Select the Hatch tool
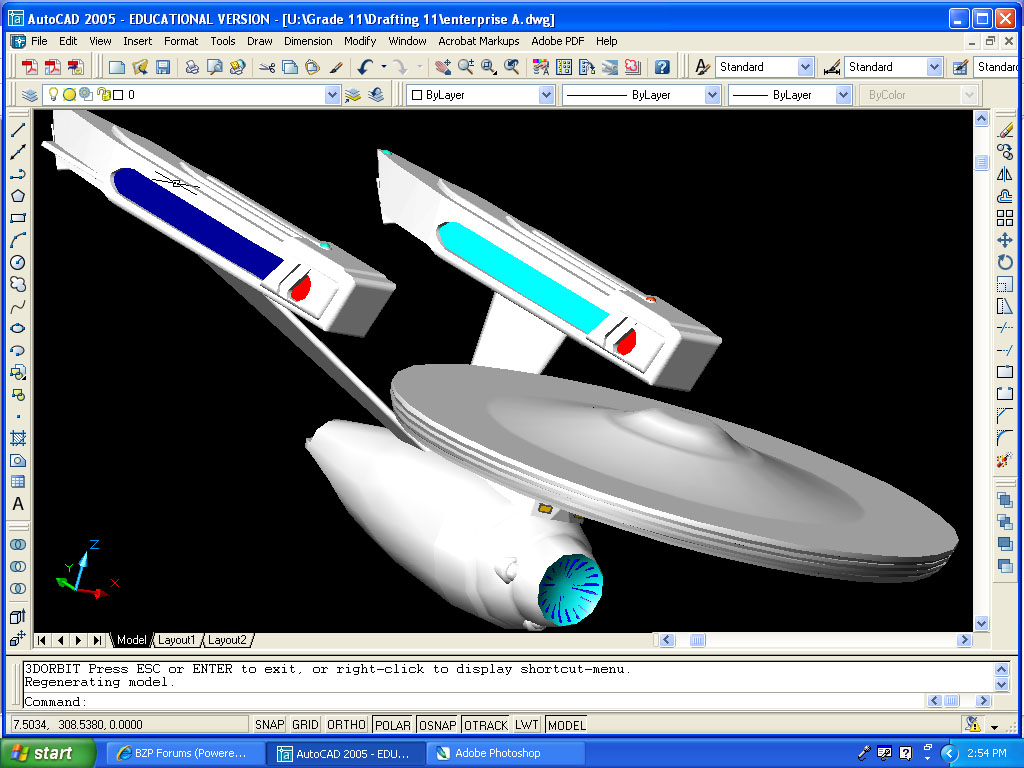 coord(18,438)
